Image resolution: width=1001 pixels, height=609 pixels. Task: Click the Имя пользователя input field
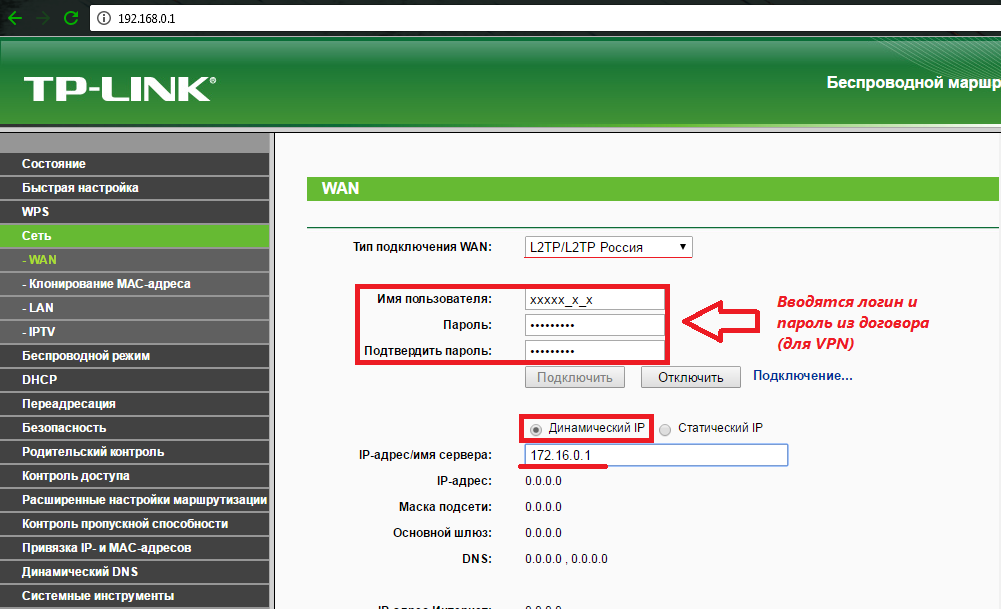pyautogui.click(x=594, y=299)
